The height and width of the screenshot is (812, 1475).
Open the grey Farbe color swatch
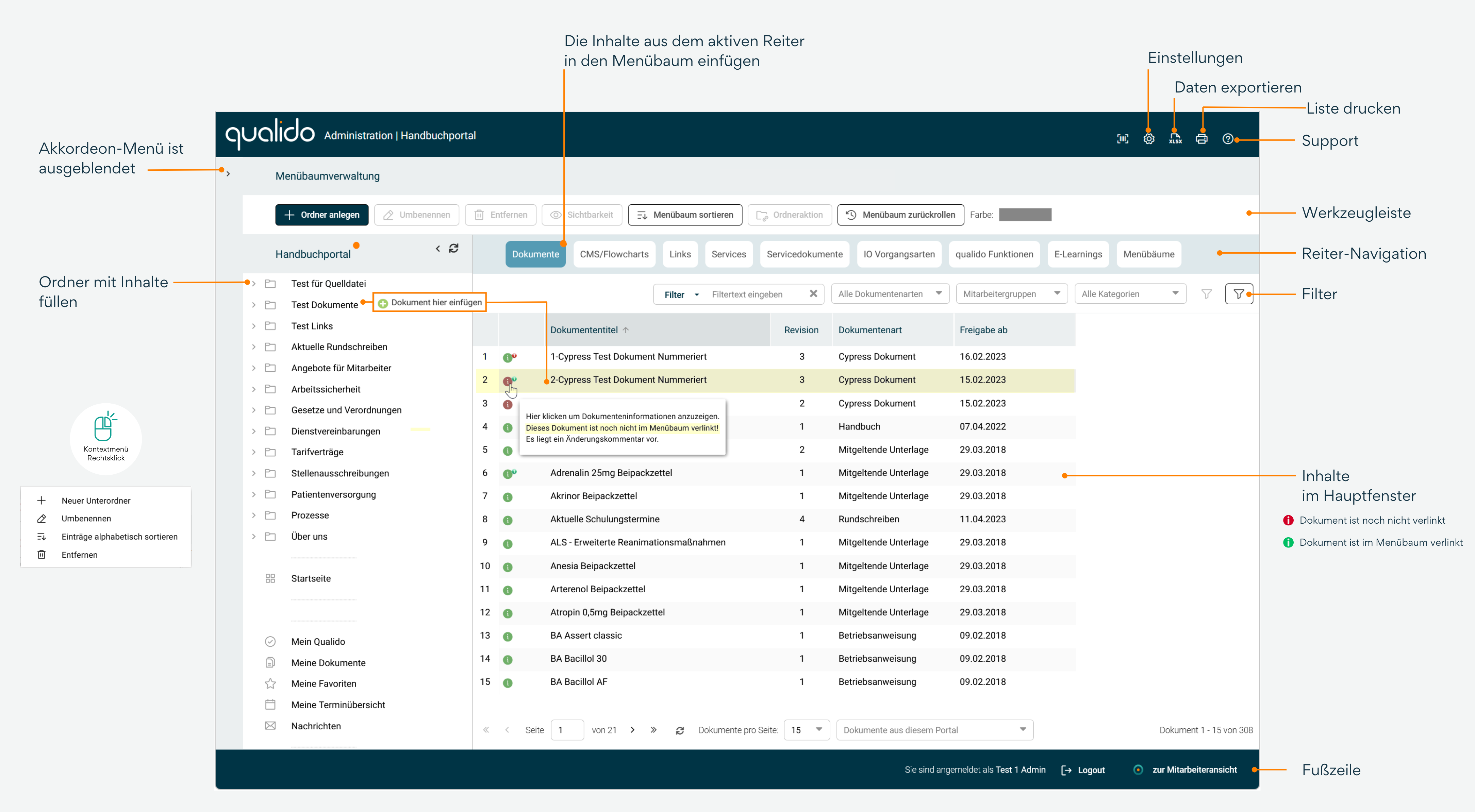[x=1025, y=215]
